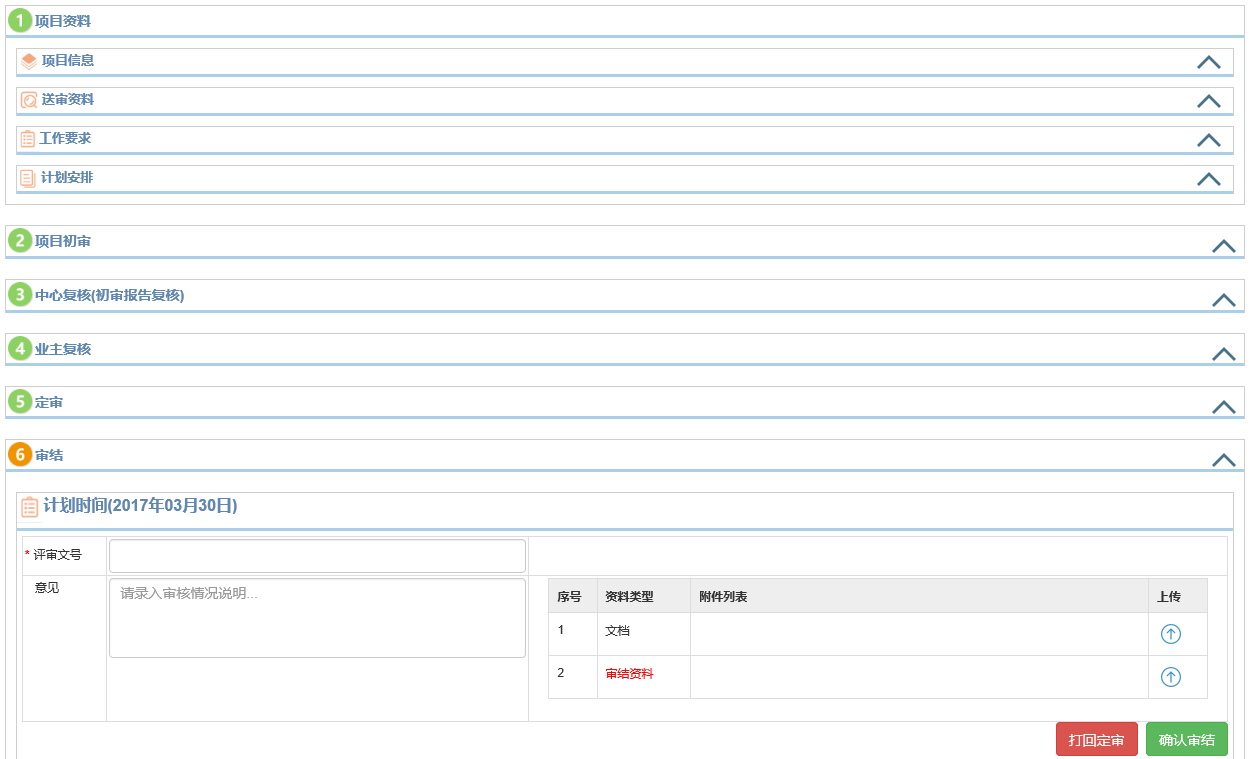Upload attachment for 文档 row

coord(1171,634)
